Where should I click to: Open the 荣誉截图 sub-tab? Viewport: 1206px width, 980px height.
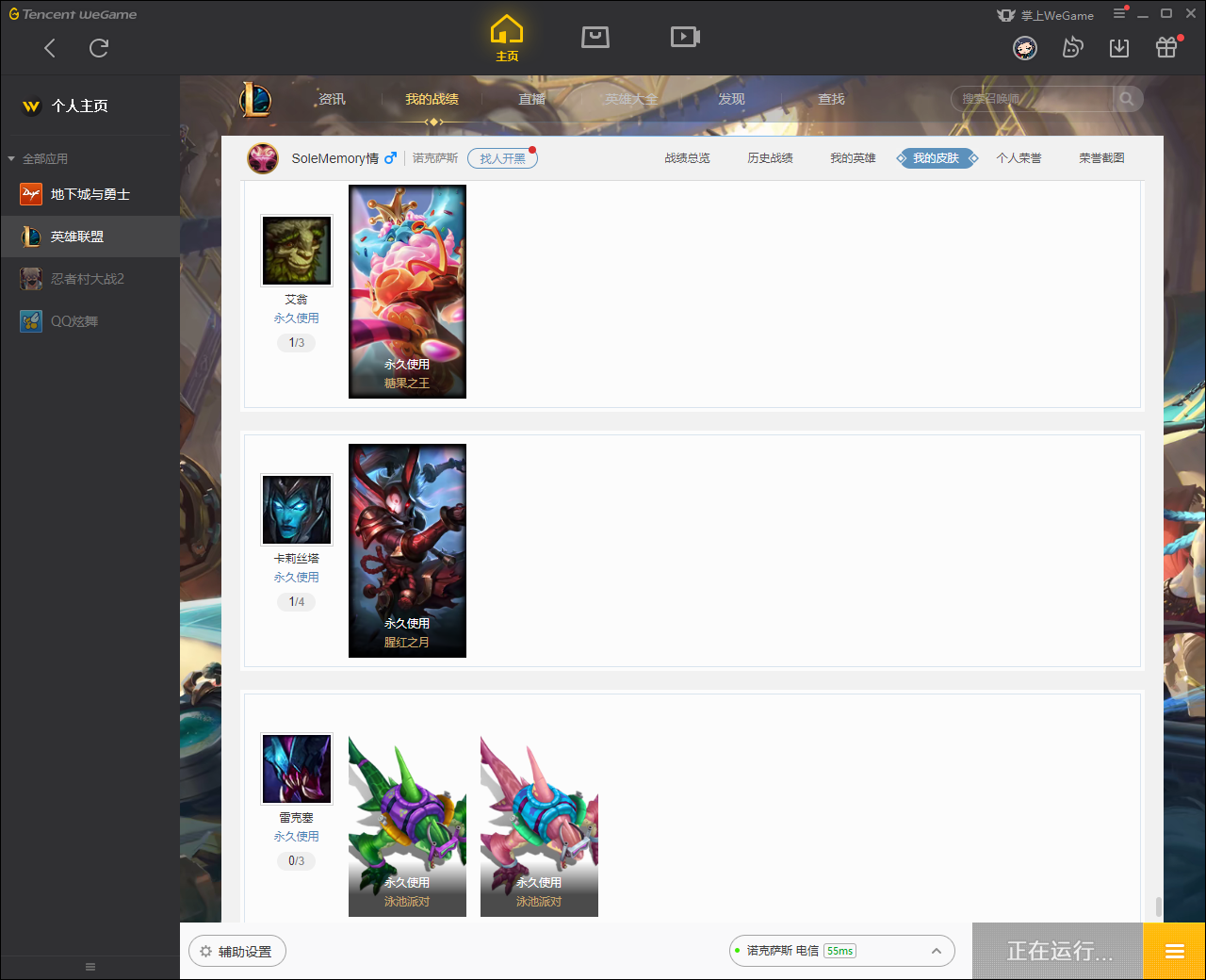pyautogui.click(x=1101, y=158)
